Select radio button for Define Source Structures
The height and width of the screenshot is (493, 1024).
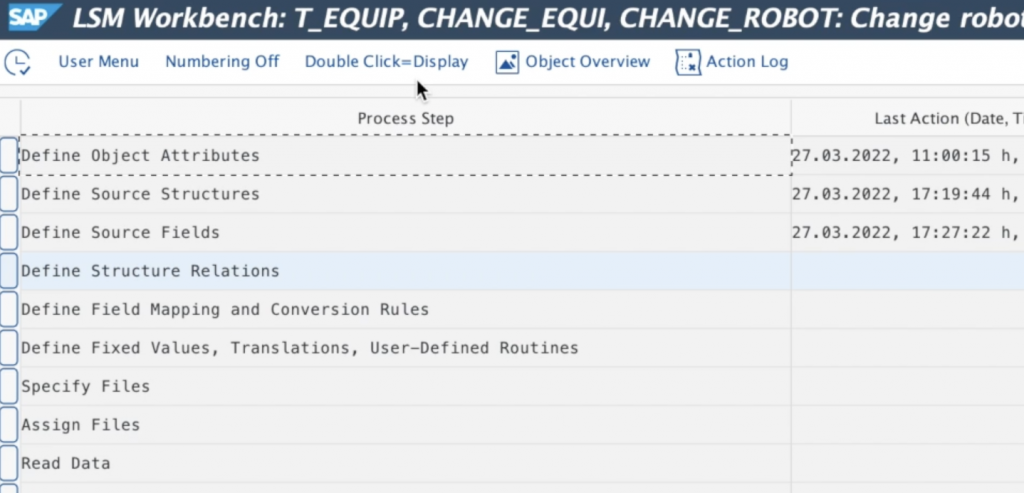click(x=9, y=194)
